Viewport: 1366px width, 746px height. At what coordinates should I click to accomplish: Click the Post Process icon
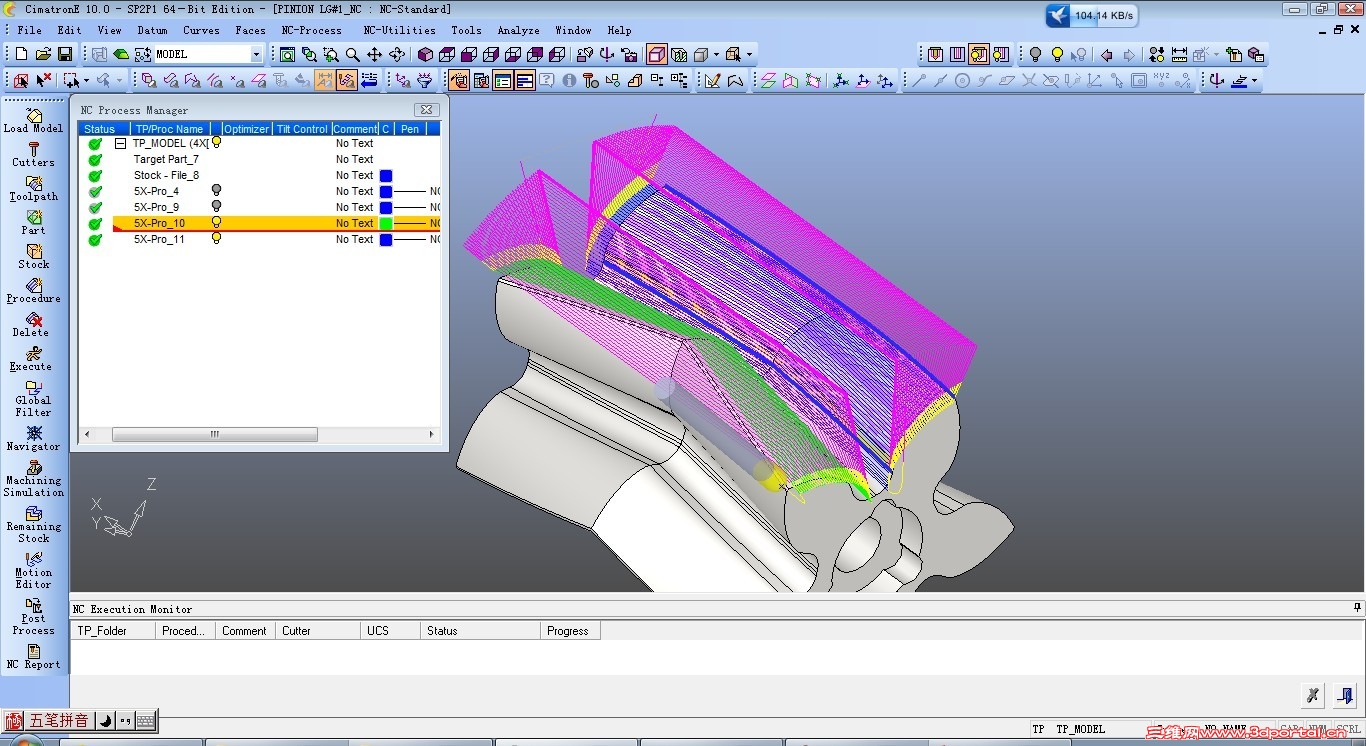[34, 617]
